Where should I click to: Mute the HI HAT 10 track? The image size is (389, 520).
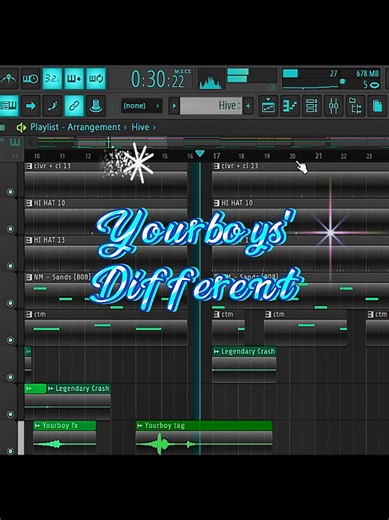point(10,229)
